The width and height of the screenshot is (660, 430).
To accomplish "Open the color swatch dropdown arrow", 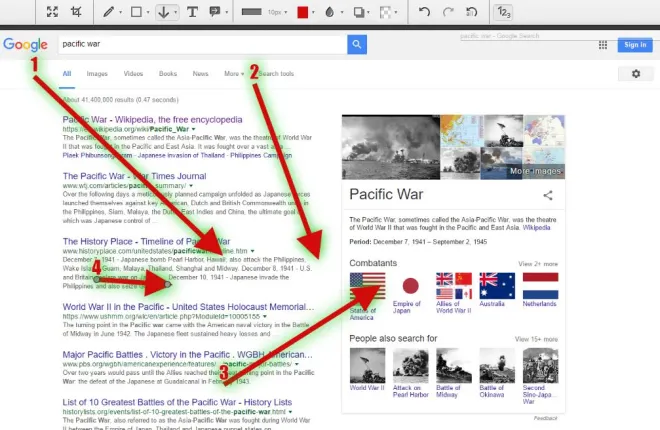I will pos(314,12).
